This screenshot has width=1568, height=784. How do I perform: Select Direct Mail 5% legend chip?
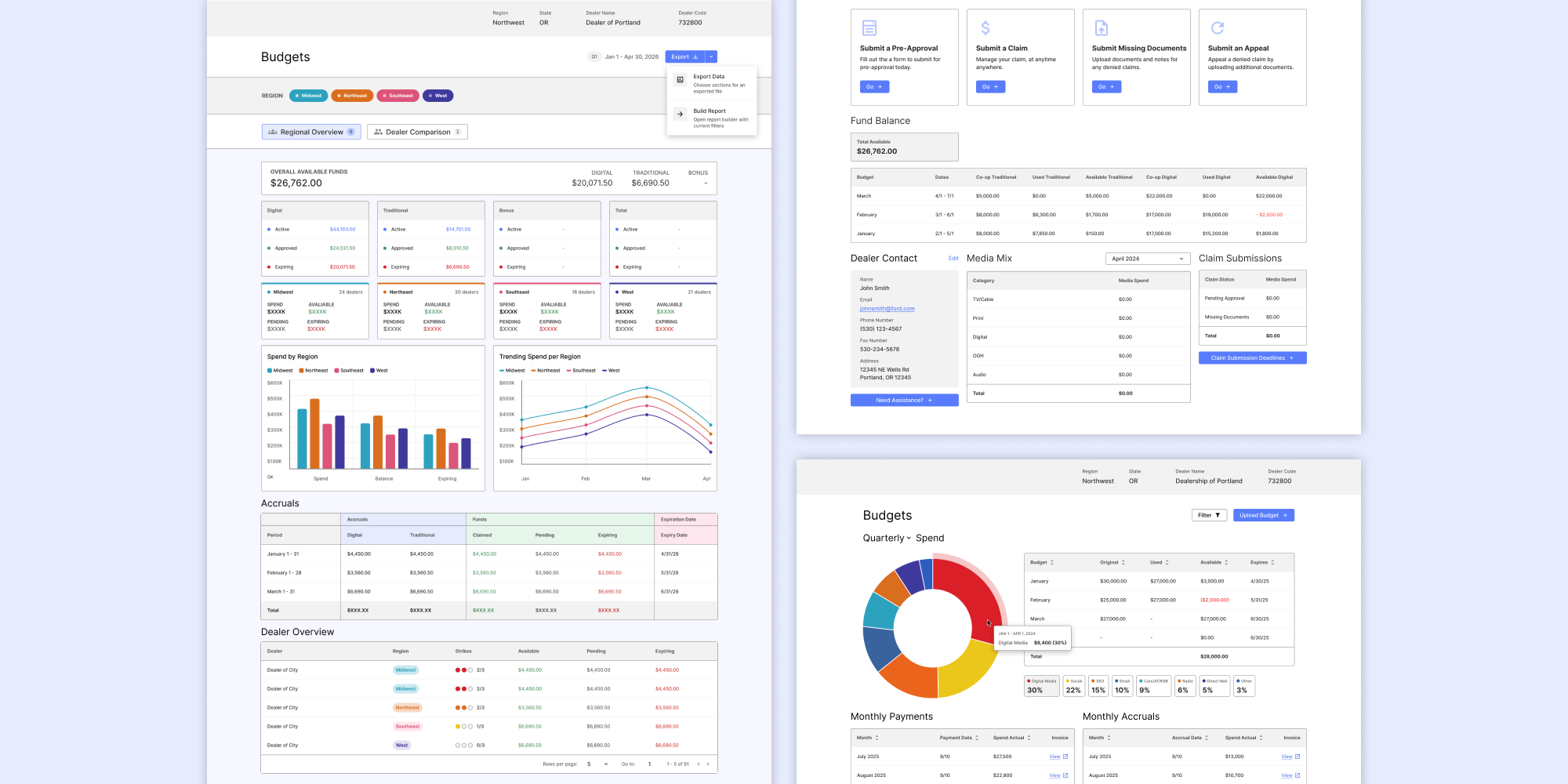1214,686
